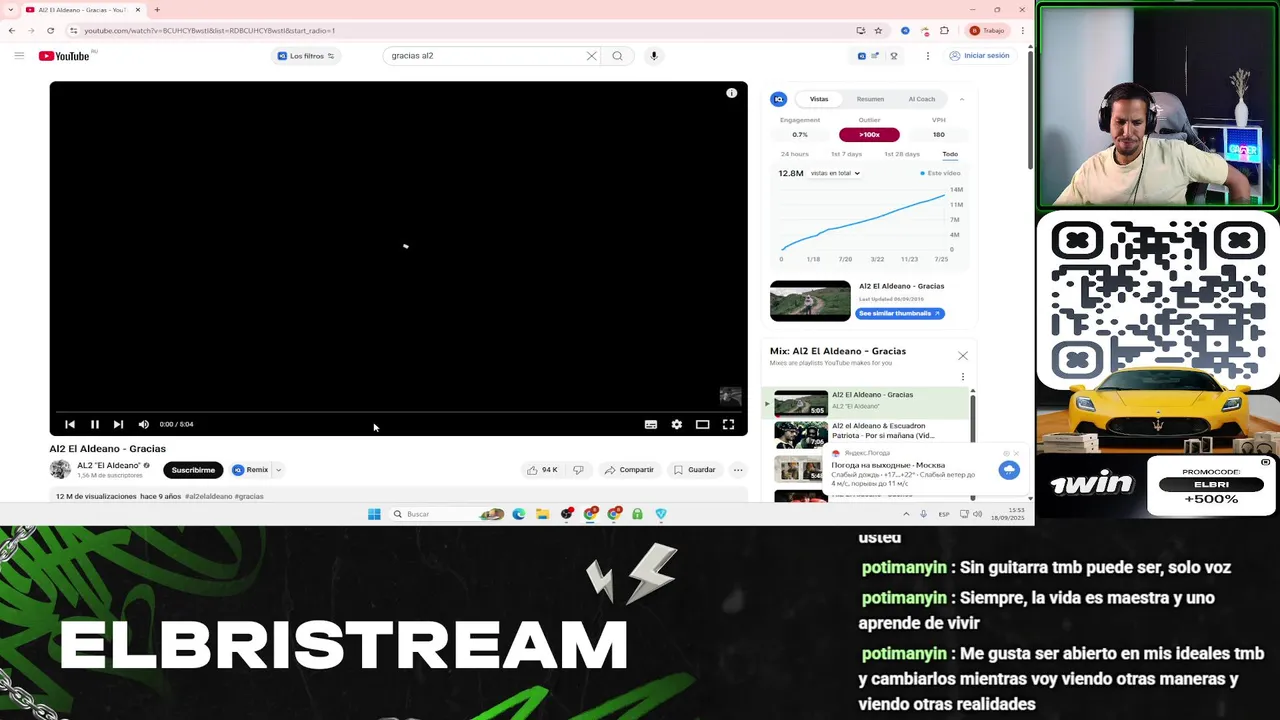Enter fullscreen on the video player
This screenshot has height=720, width=1280.
click(x=729, y=424)
